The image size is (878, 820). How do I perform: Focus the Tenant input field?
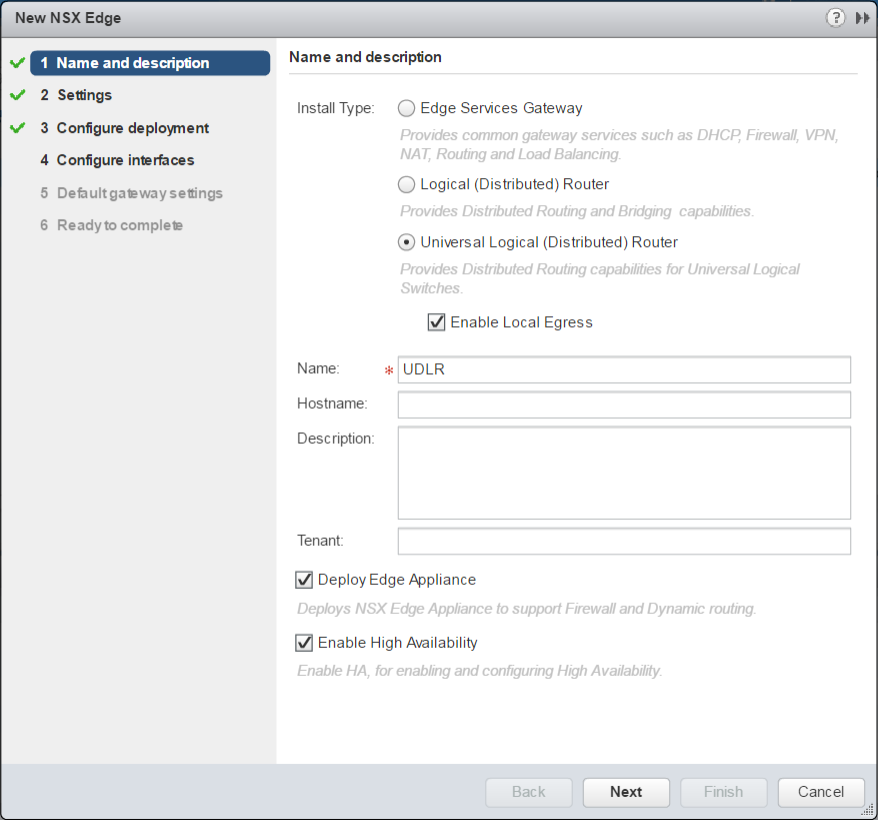click(x=624, y=541)
